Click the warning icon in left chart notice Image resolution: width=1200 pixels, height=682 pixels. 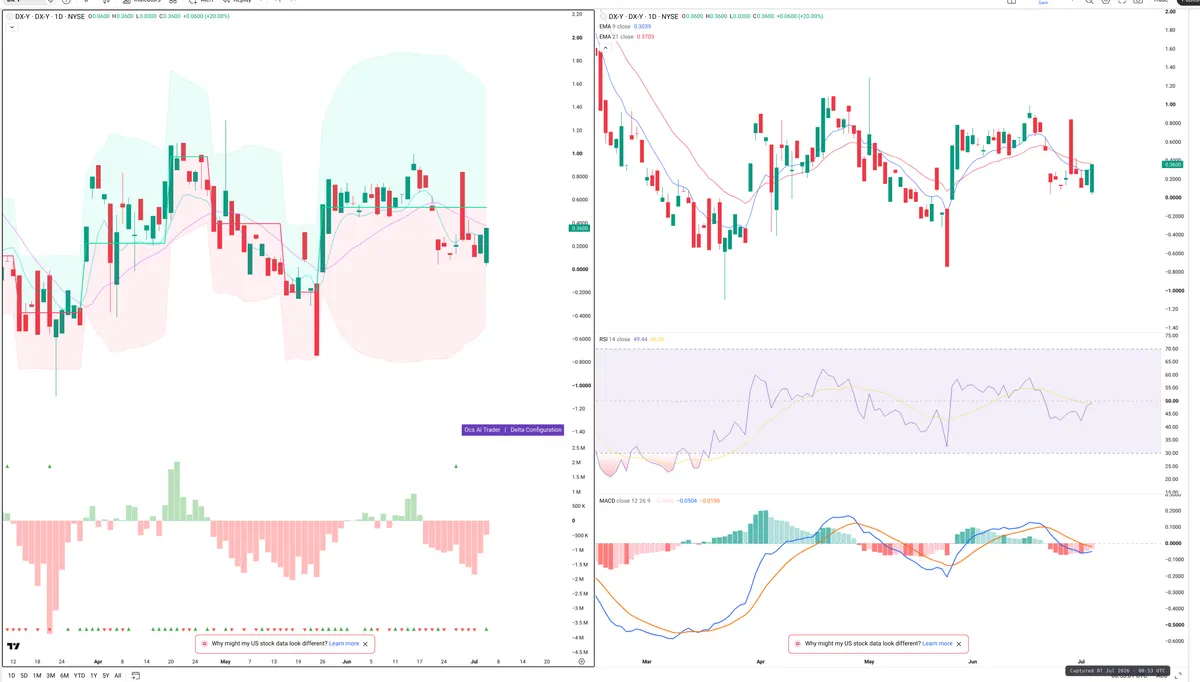(x=204, y=644)
